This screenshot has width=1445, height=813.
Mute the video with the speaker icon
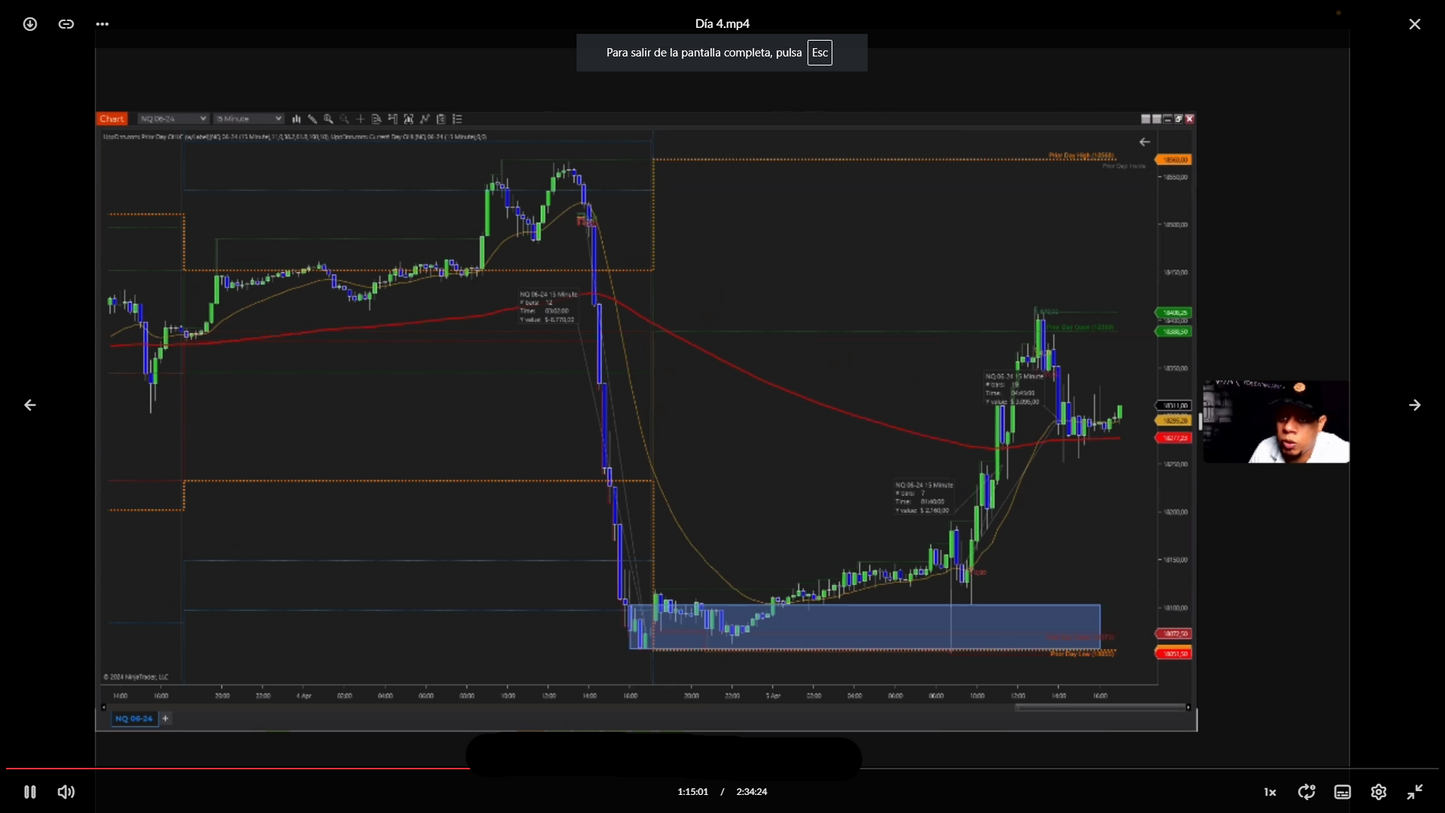[x=66, y=792]
